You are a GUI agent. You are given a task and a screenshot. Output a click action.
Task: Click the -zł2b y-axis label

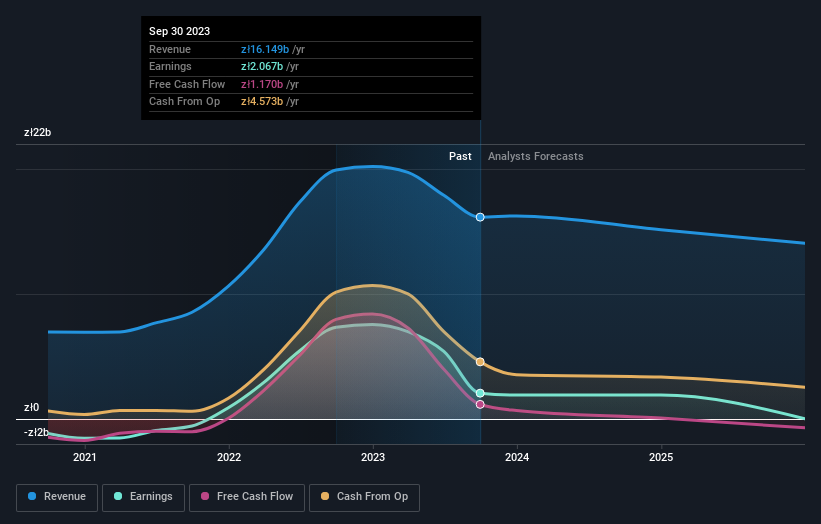point(36,432)
